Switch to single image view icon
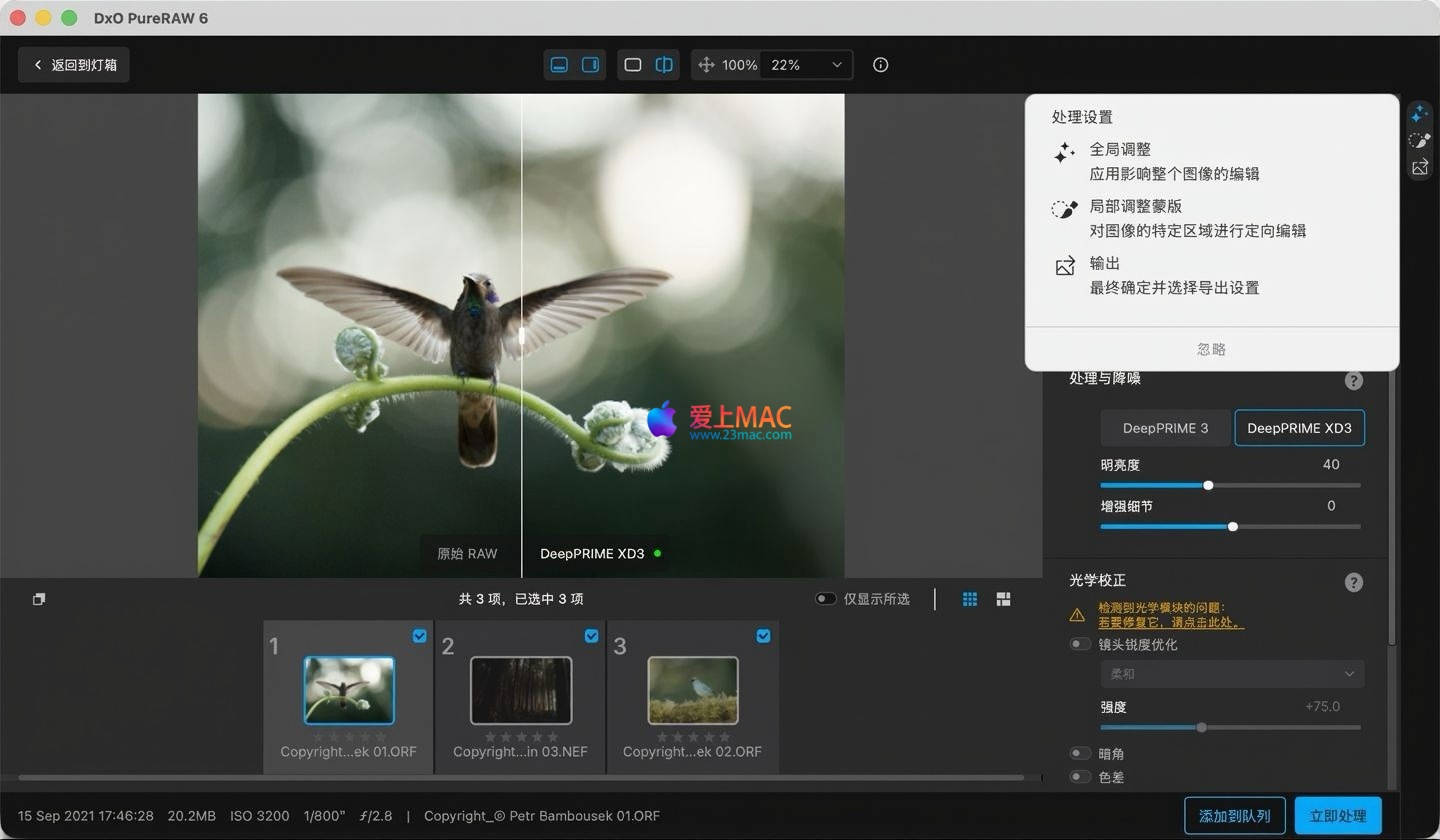This screenshot has height=840, width=1440. click(x=633, y=65)
